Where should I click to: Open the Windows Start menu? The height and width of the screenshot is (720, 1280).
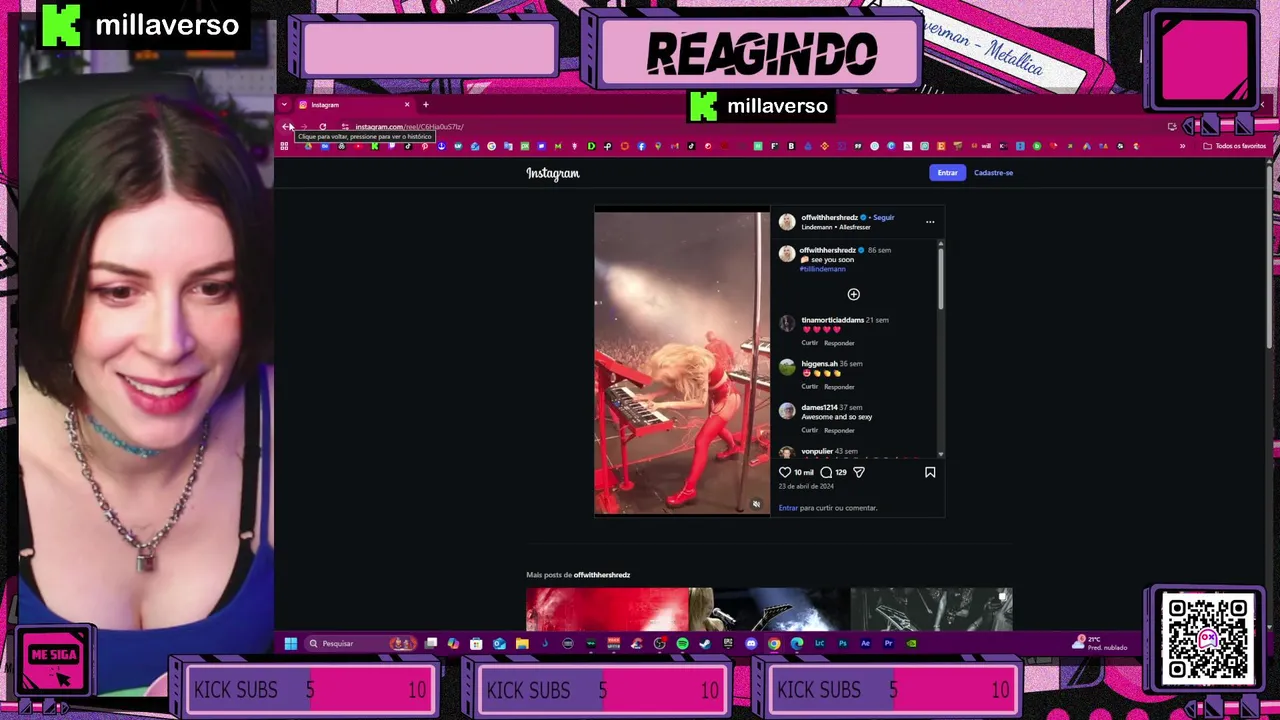(x=290, y=644)
